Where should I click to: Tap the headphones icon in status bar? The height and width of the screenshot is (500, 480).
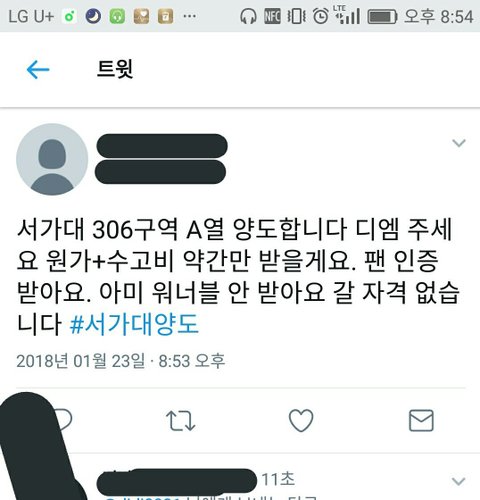[248, 16]
